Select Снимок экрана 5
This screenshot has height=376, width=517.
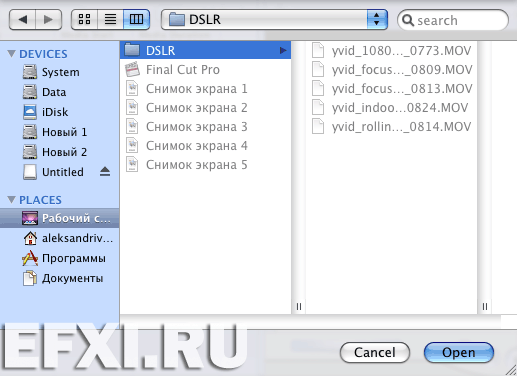coord(205,164)
